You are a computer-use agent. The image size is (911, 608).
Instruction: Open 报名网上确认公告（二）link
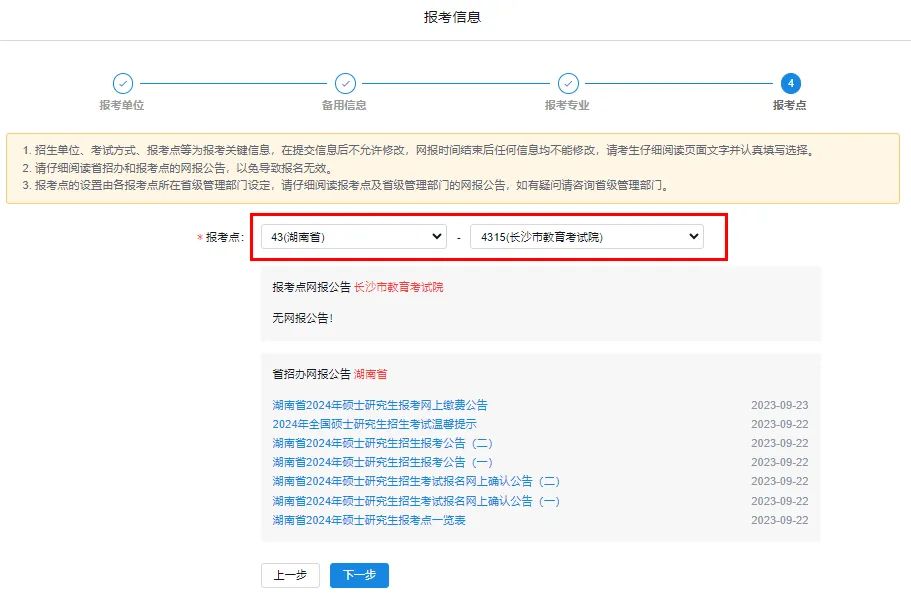(x=416, y=481)
